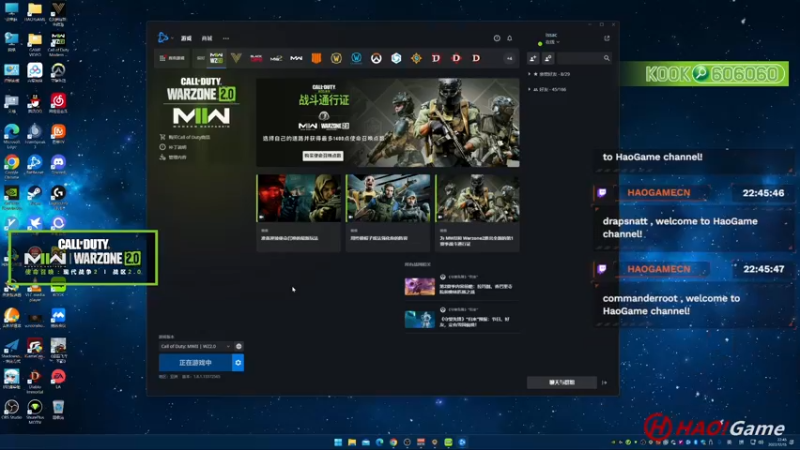This screenshot has width=800, height=450.
Task: Switch to the 商城 shop tab
Action: pos(207,38)
